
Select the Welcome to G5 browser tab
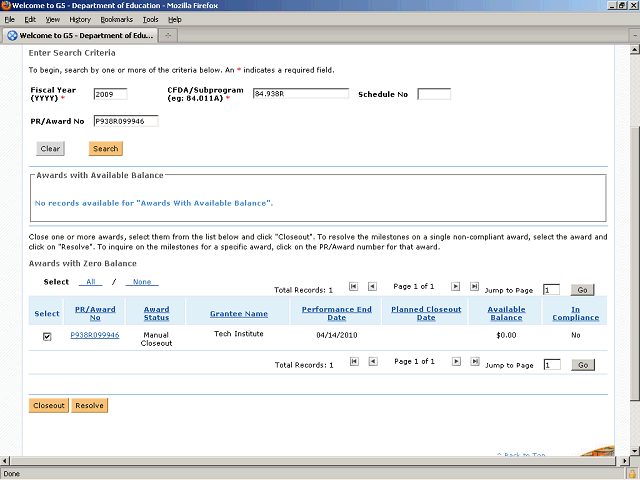pyautogui.click(x=80, y=36)
